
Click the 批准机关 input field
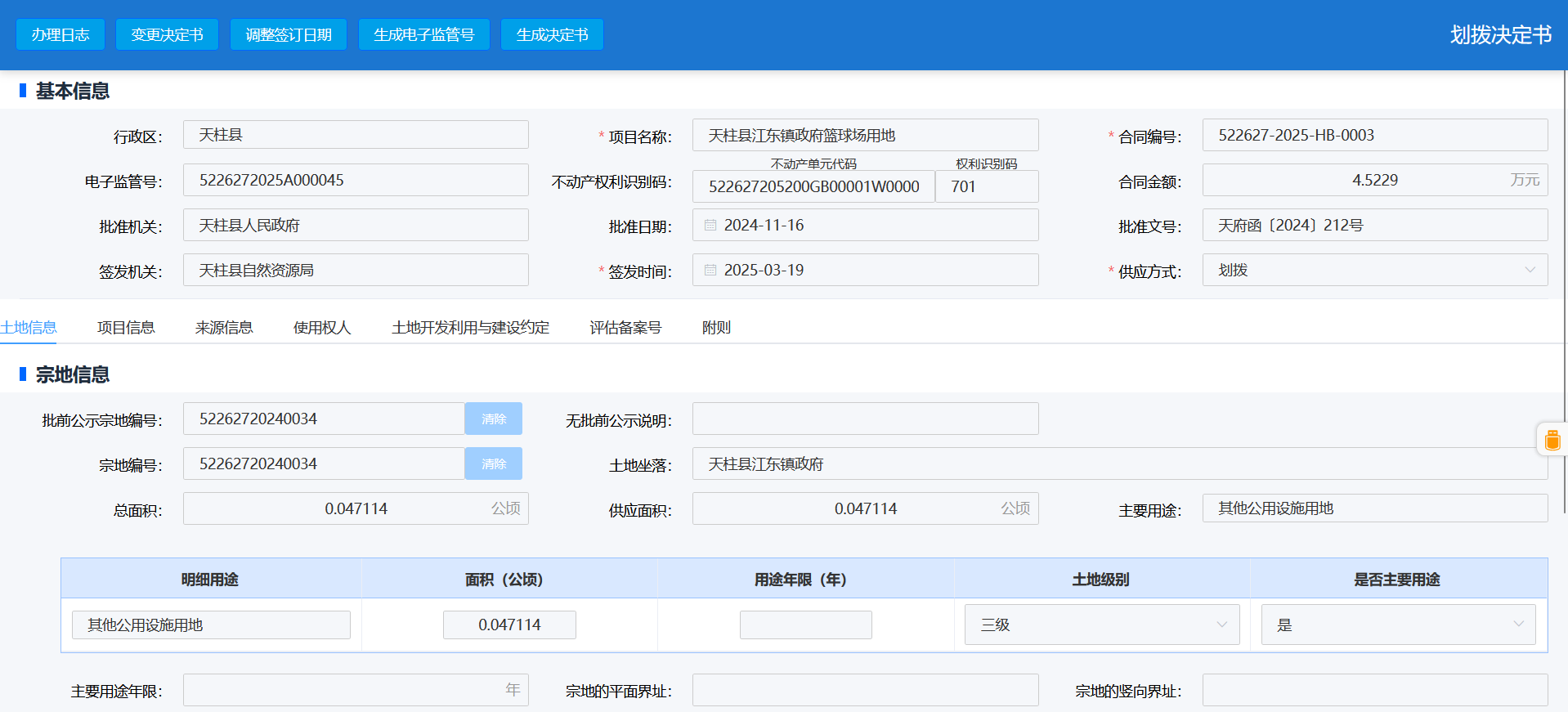[356, 225]
